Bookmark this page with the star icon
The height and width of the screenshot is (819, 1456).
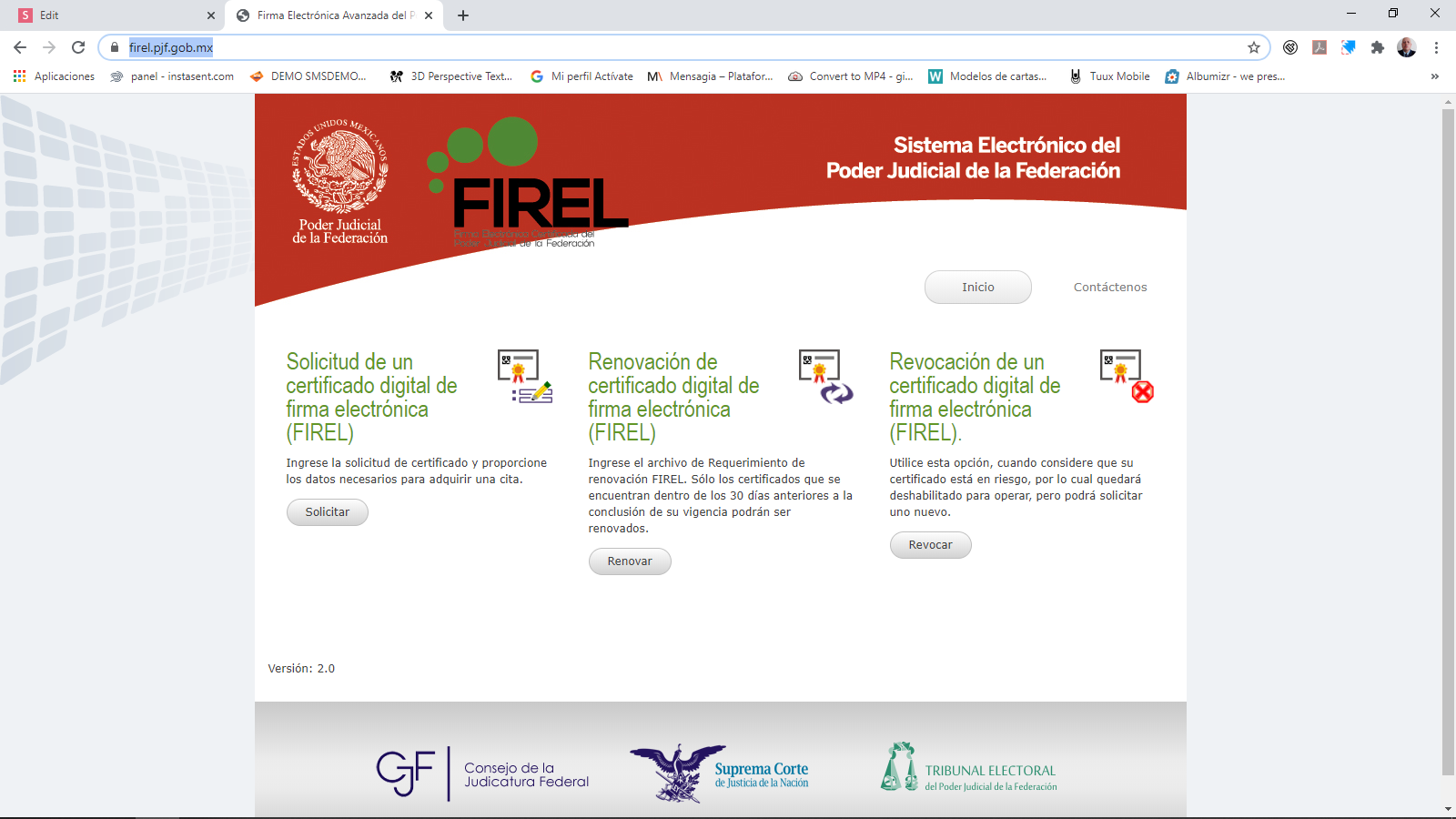coord(1254,47)
